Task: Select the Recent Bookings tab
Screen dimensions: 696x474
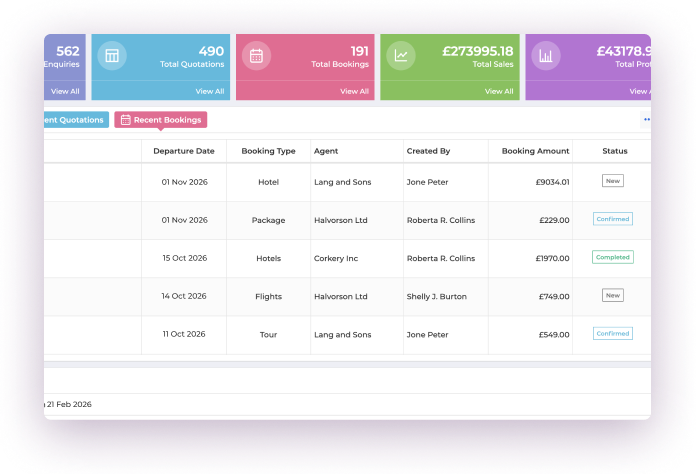Action: coord(161,120)
